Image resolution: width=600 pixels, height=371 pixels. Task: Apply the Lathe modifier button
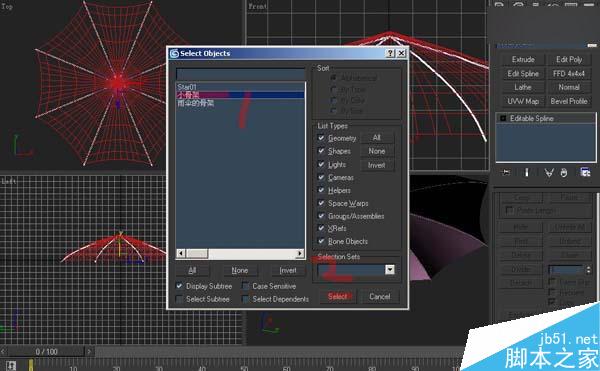point(523,87)
